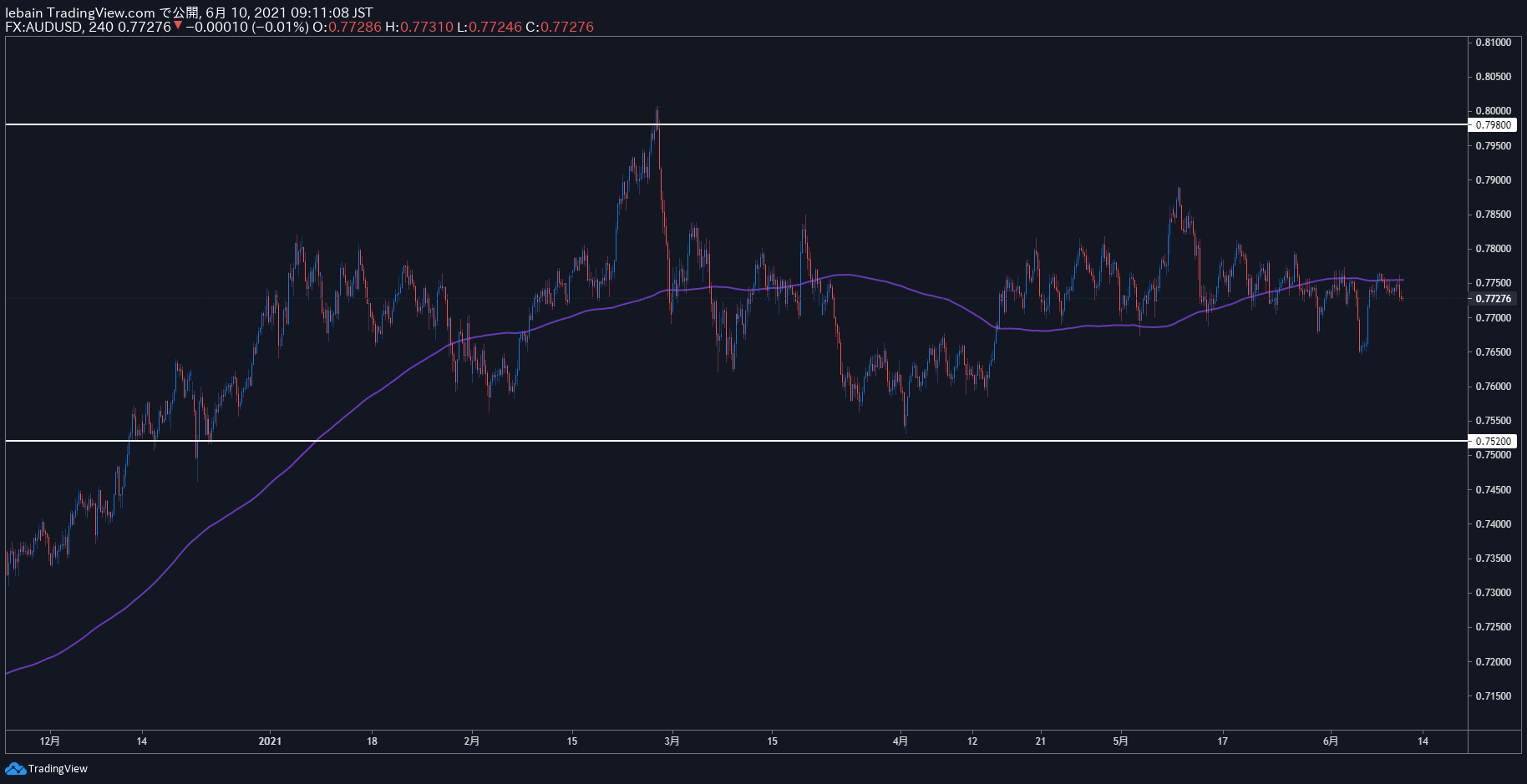Click the current price tag 0.77276 on axis

pyautogui.click(x=1493, y=299)
